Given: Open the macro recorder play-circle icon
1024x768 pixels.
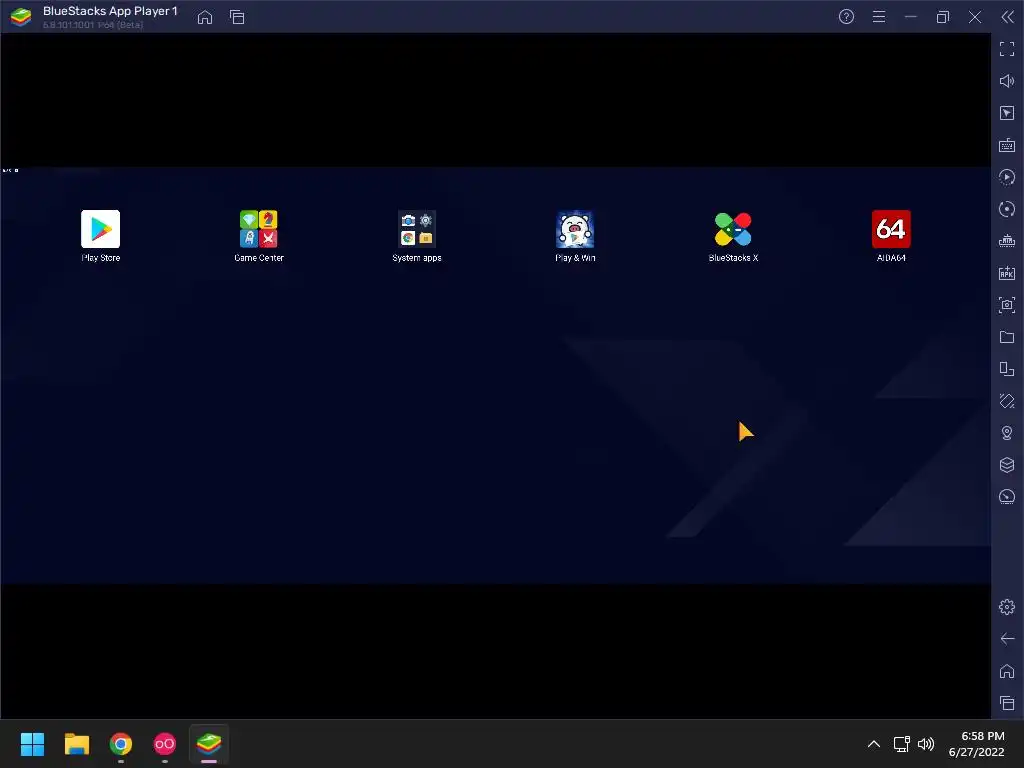Looking at the screenshot, I should click(x=1007, y=177).
